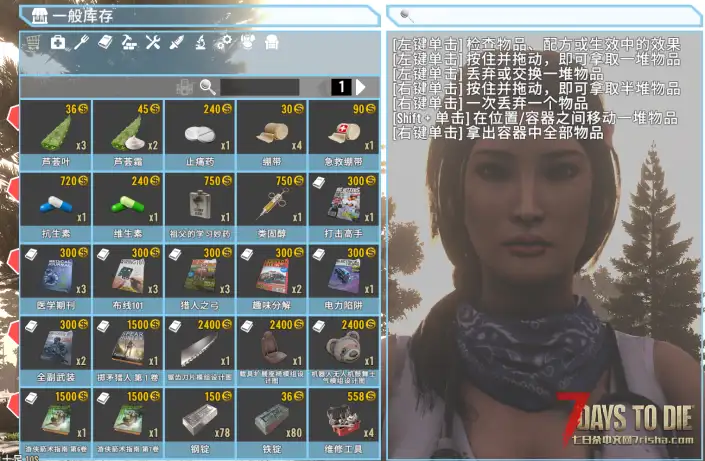Click the tip line 一次丢弃一个物品

tap(527, 103)
